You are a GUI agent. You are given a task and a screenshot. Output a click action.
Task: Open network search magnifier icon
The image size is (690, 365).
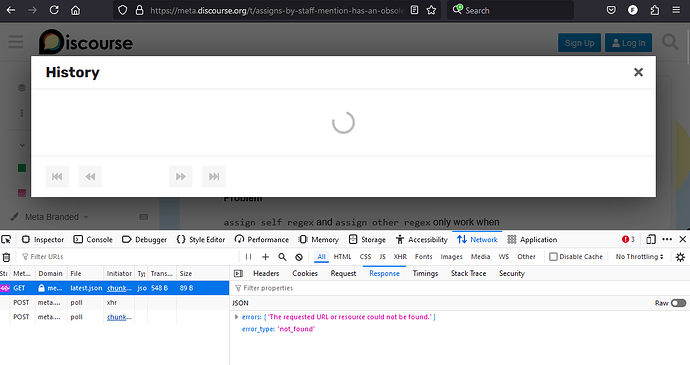(x=282, y=257)
